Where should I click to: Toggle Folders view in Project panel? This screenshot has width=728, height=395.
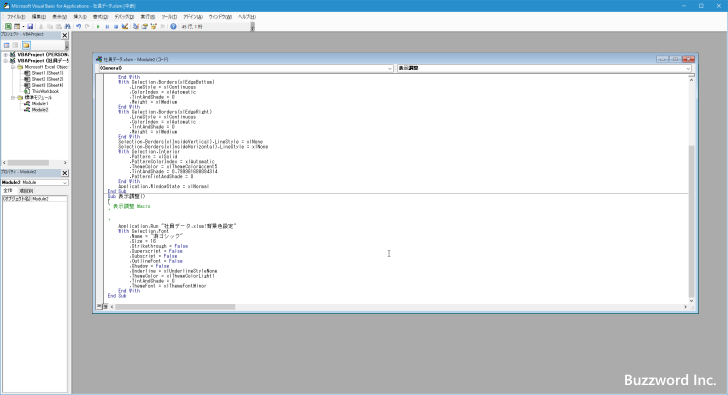[x=26, y=45]
